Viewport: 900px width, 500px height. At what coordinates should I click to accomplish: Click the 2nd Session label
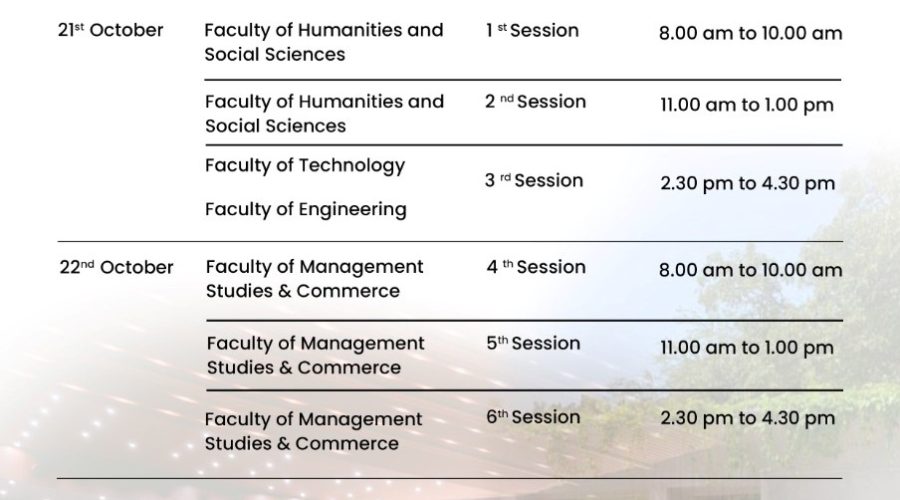pos(535,101)
